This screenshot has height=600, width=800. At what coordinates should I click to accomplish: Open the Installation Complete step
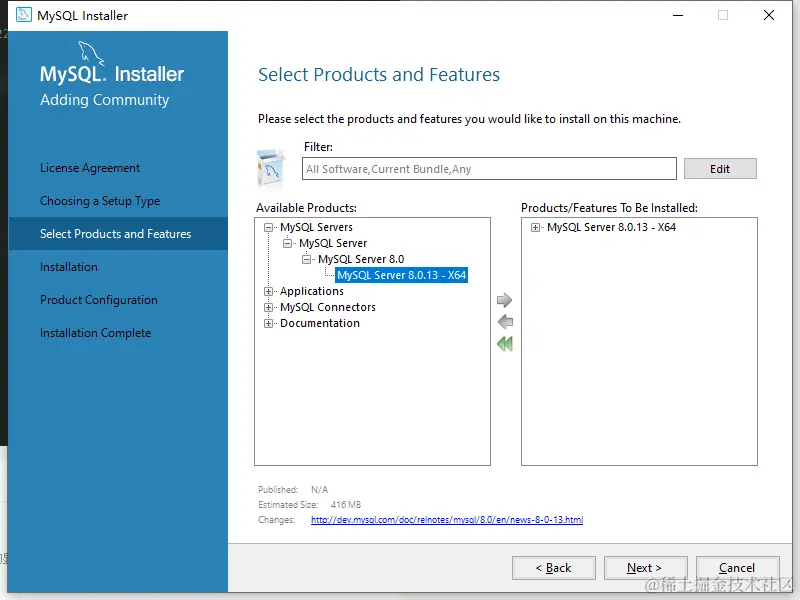95,333
